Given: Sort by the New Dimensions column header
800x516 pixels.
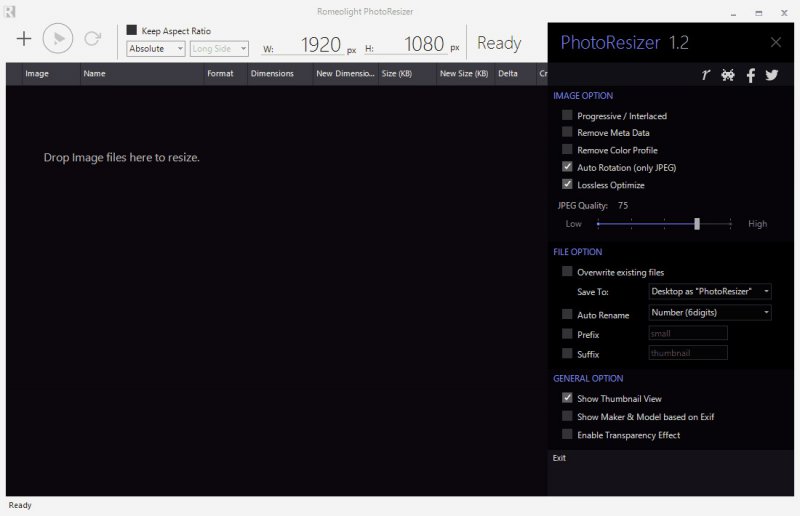Looking at the screenshot, I should (x=345, y=73).
